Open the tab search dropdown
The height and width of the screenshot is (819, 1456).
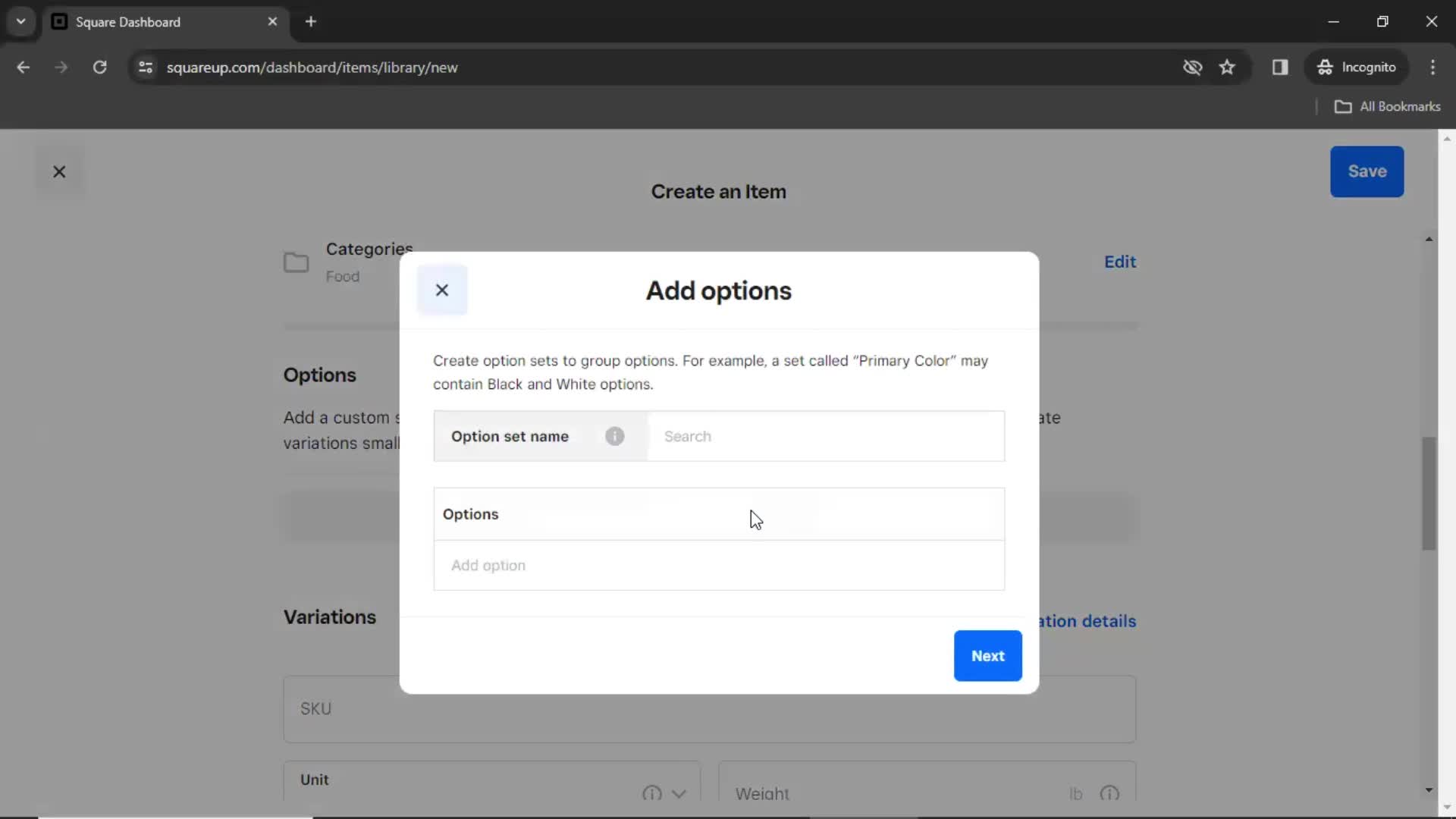21,22
